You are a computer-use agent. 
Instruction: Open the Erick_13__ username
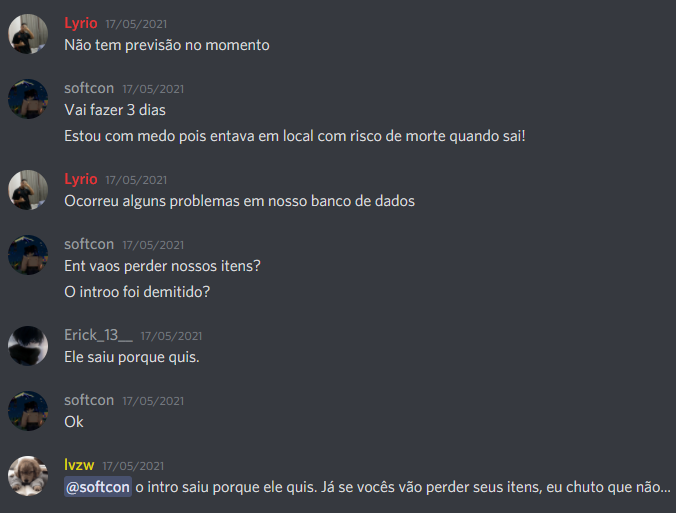click(98, 335)
